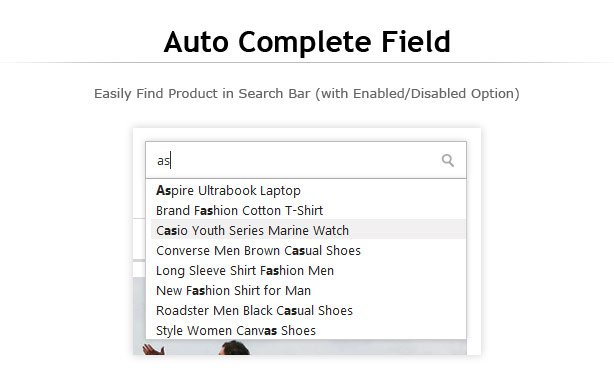The image size is (614, 391).
Task: Choose Brand Fashion Cotton T-Shirt suggestion
Action: (308, 211)
